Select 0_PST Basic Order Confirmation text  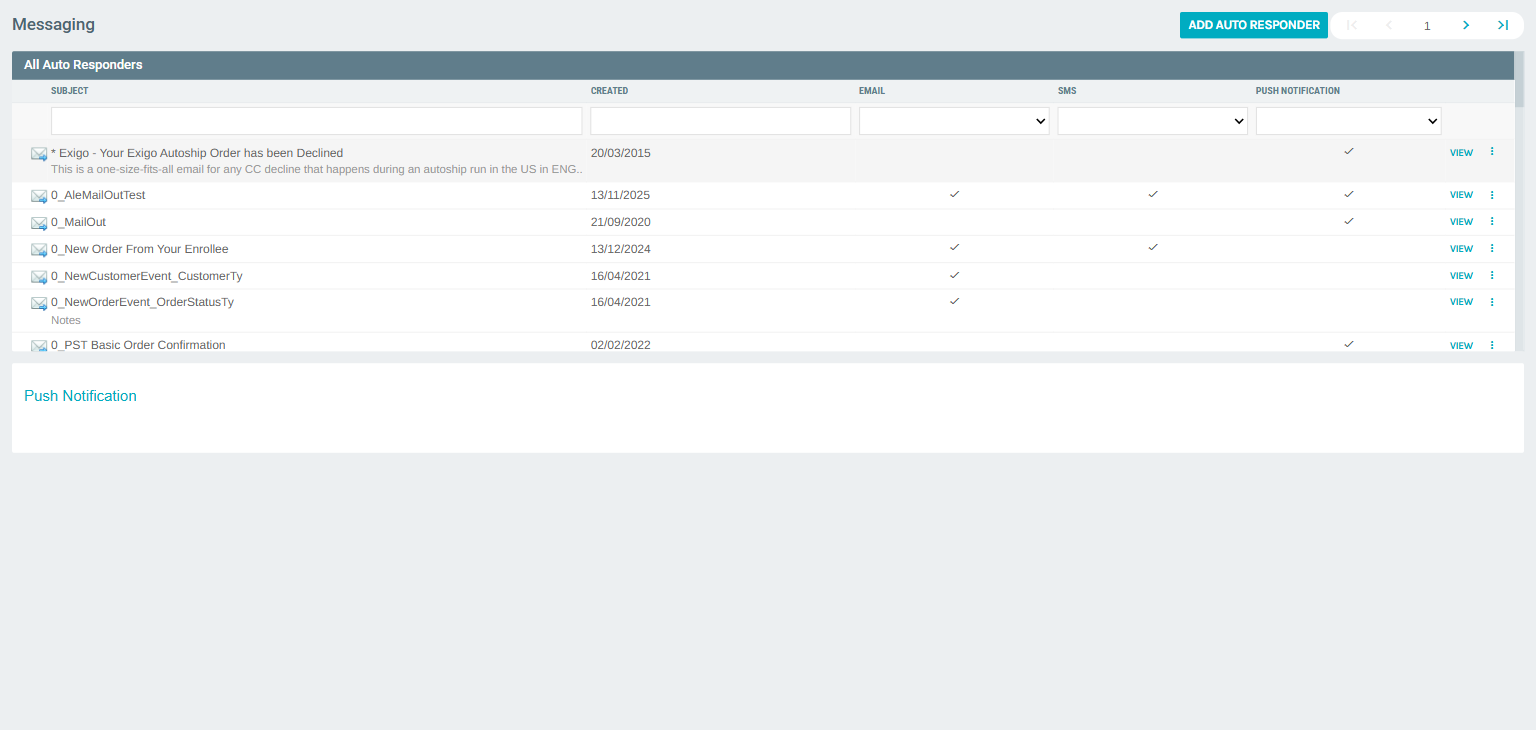(138, 345)
